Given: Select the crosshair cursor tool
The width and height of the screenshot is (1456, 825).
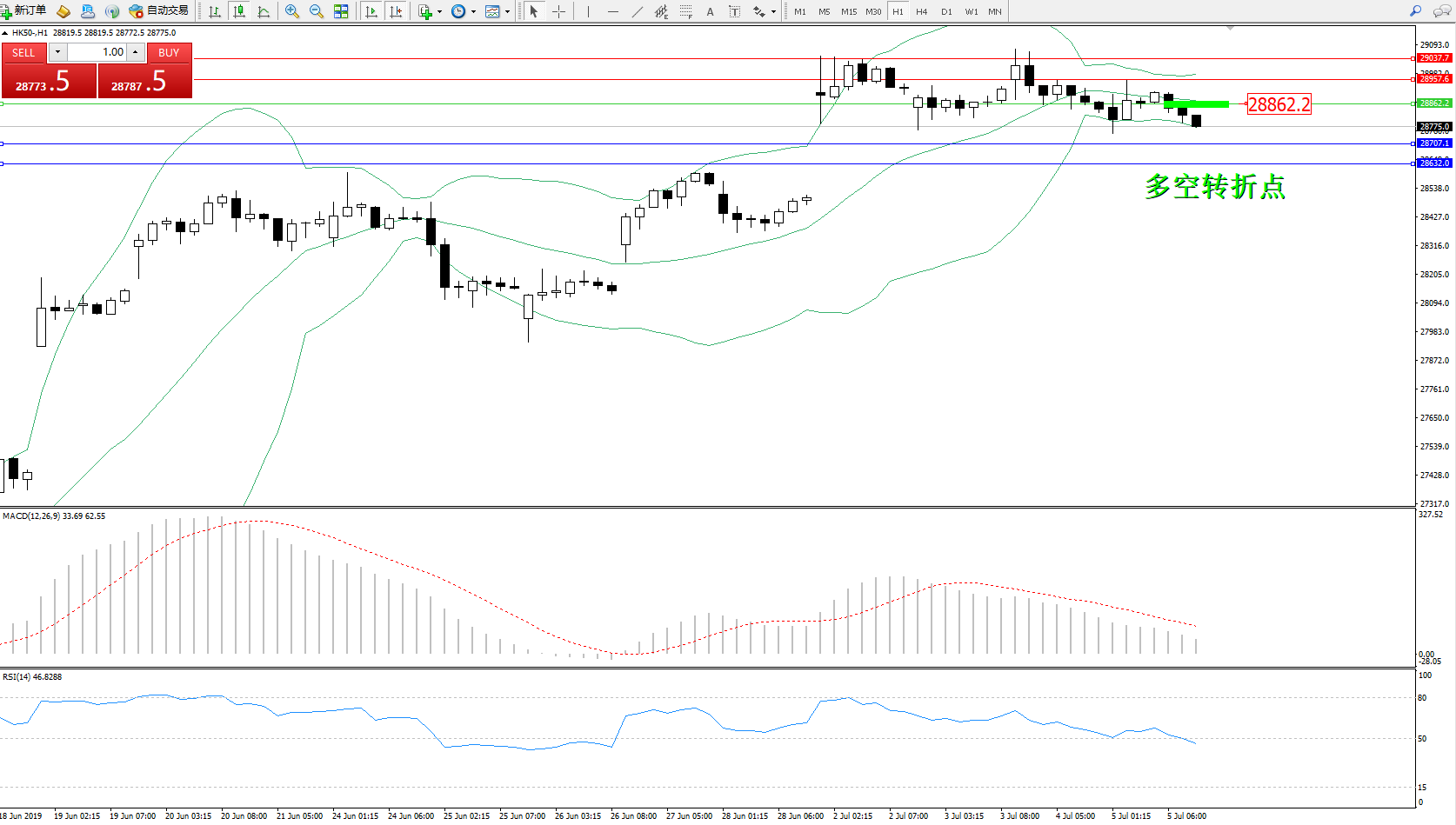Looking at the screenshot, I should pos(558,11).
